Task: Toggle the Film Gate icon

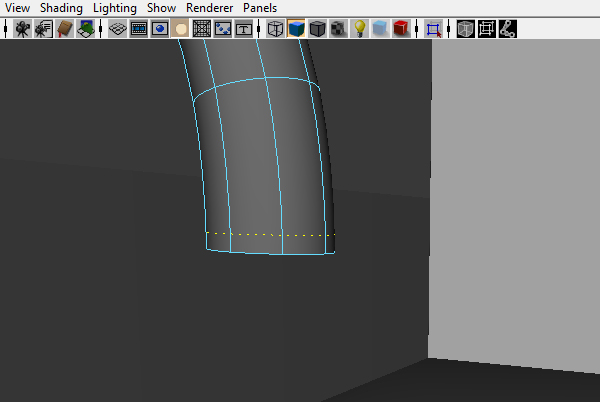Action: [x=139, y=29]
